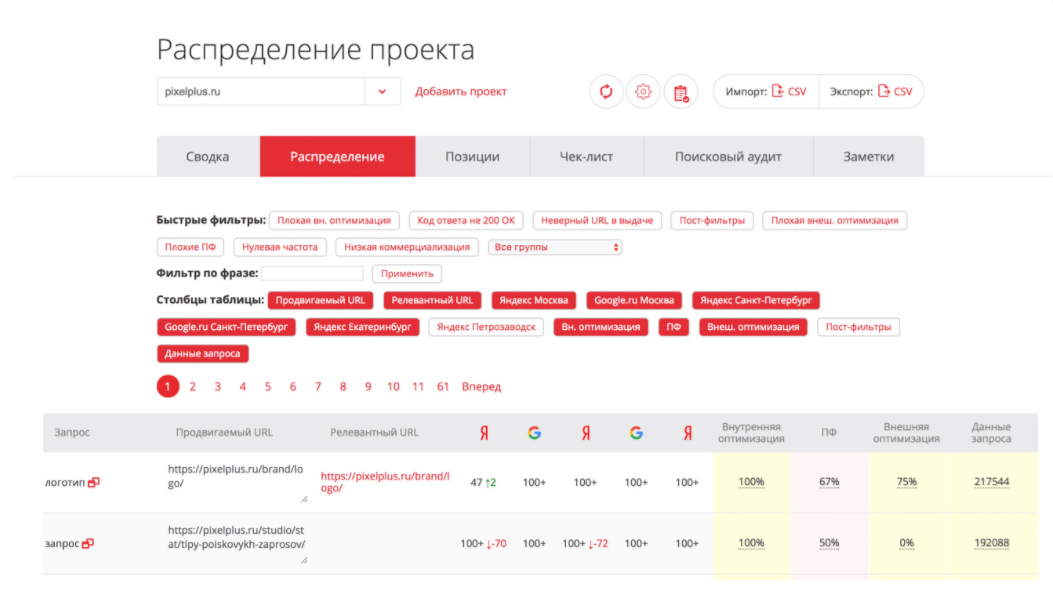1053x589 pixels.
Task: Click the Добавить проект link
Action: (x=459, y=90)
